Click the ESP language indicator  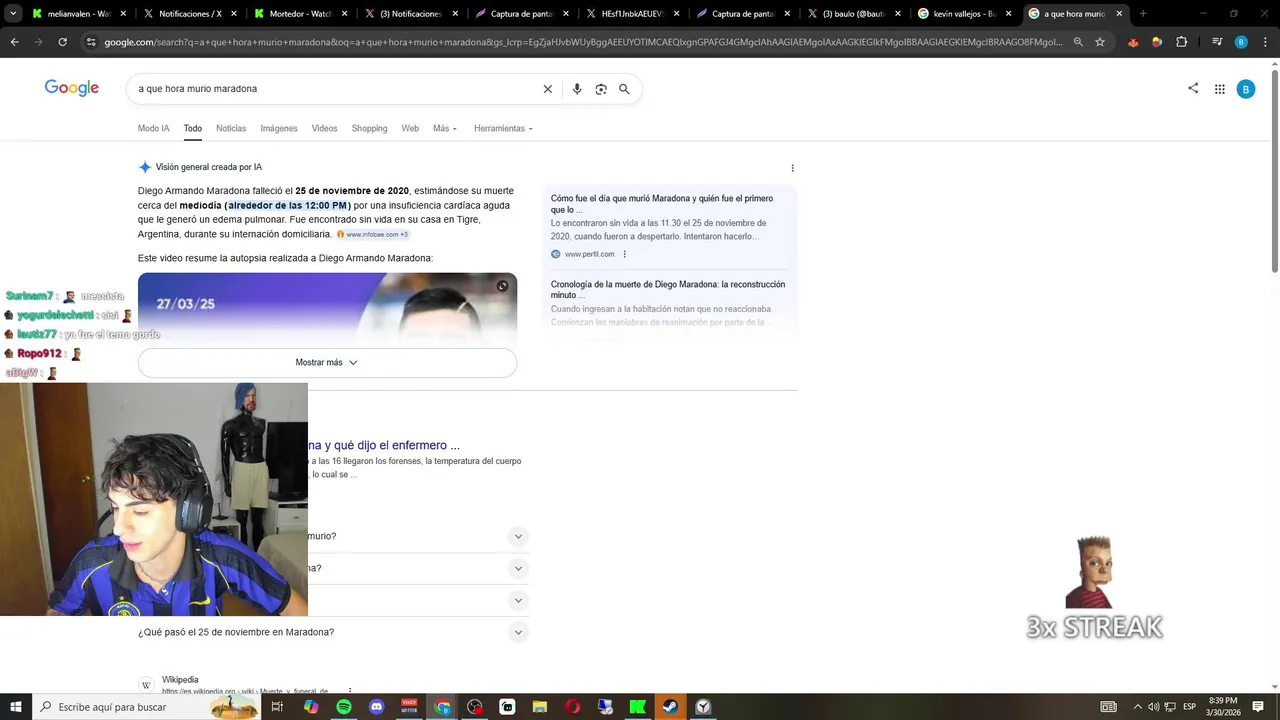click(1189, 707)
